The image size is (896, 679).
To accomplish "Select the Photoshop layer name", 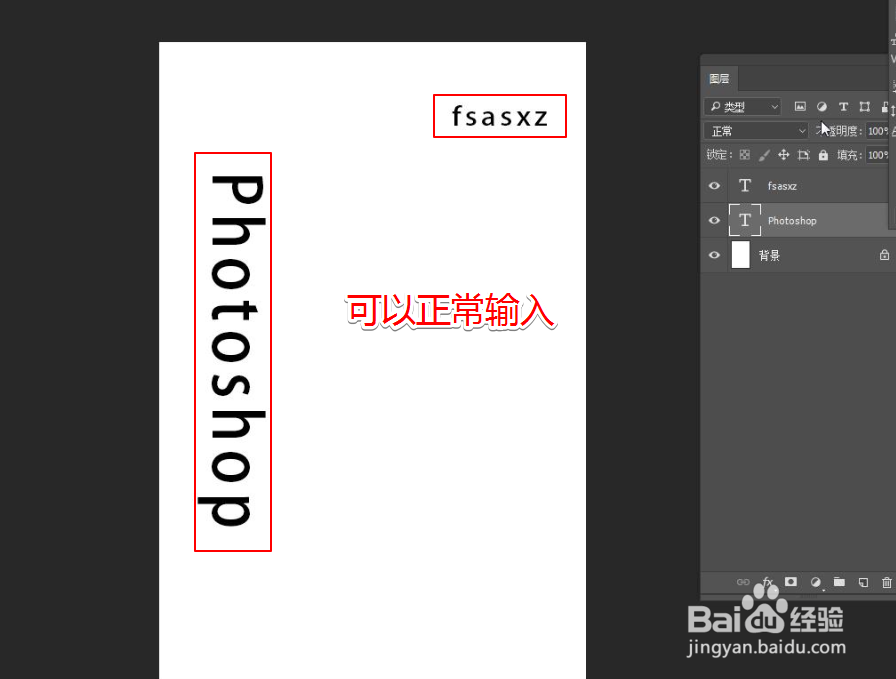I will pyautogui.click(x=792, y=221).
